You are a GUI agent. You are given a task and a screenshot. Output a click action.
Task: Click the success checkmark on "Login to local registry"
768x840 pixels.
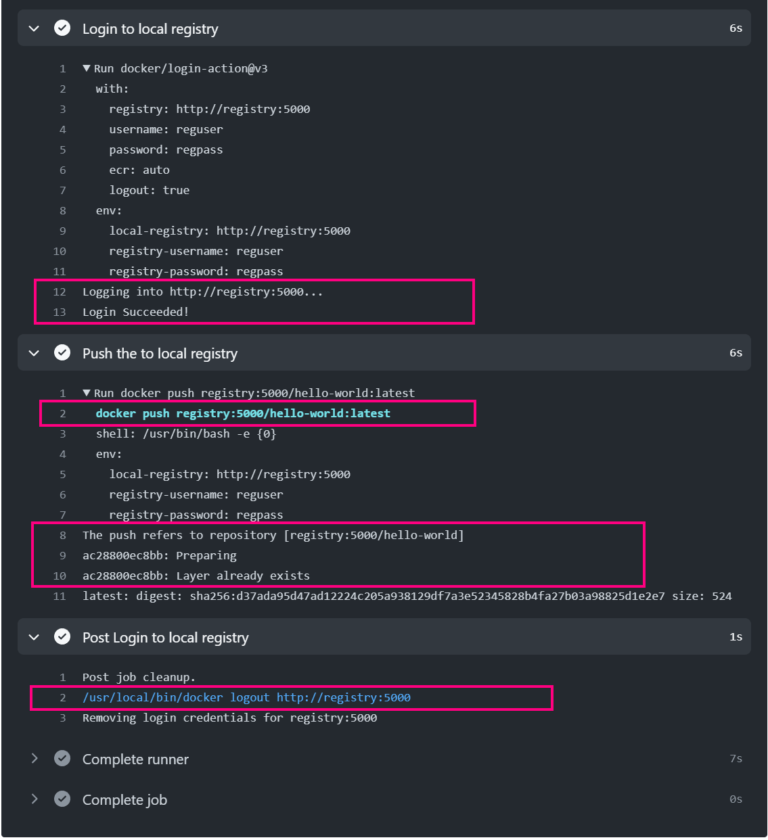click(62, 28)
